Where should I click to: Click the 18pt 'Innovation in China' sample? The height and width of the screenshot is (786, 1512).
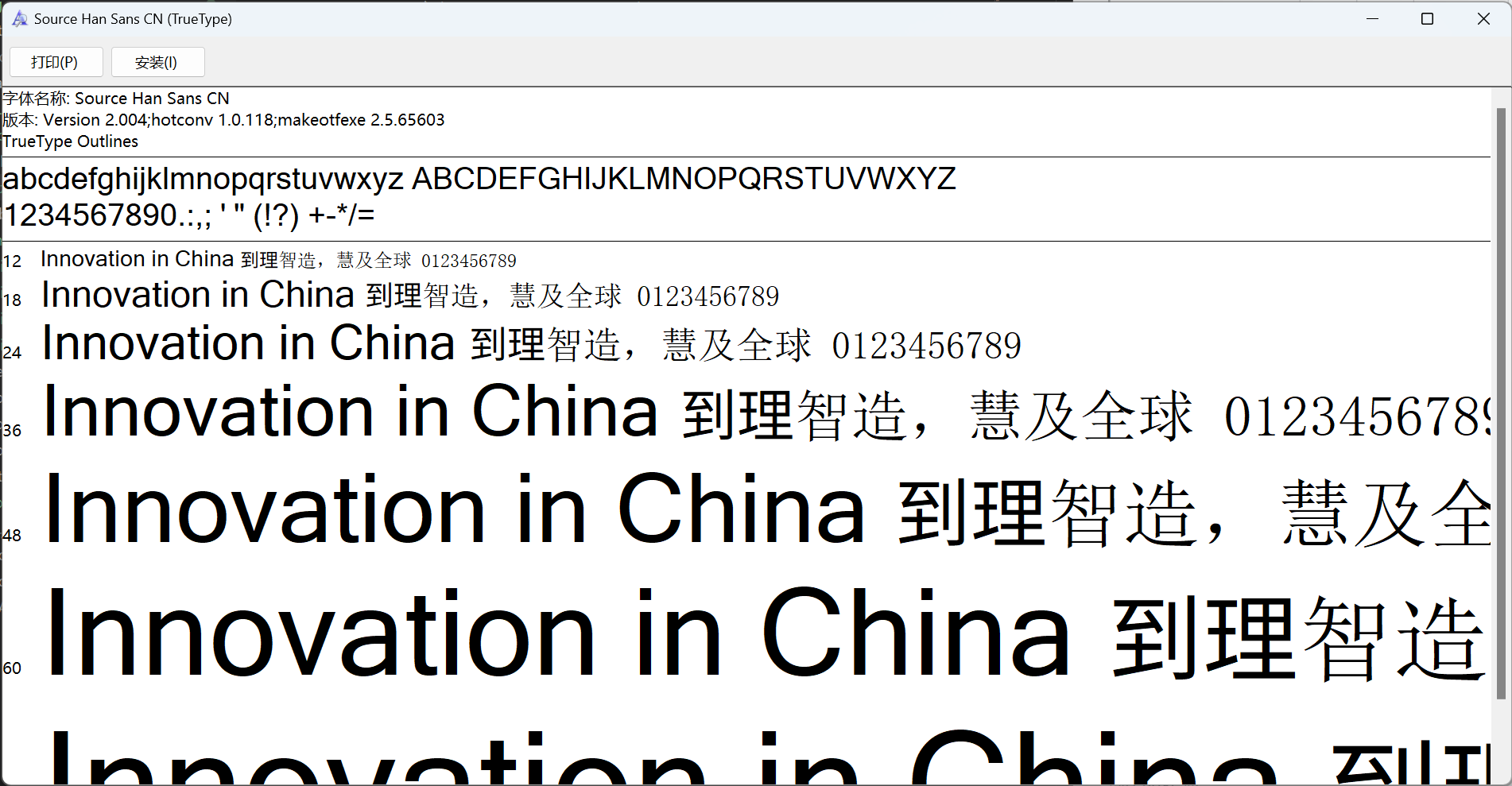198,295
